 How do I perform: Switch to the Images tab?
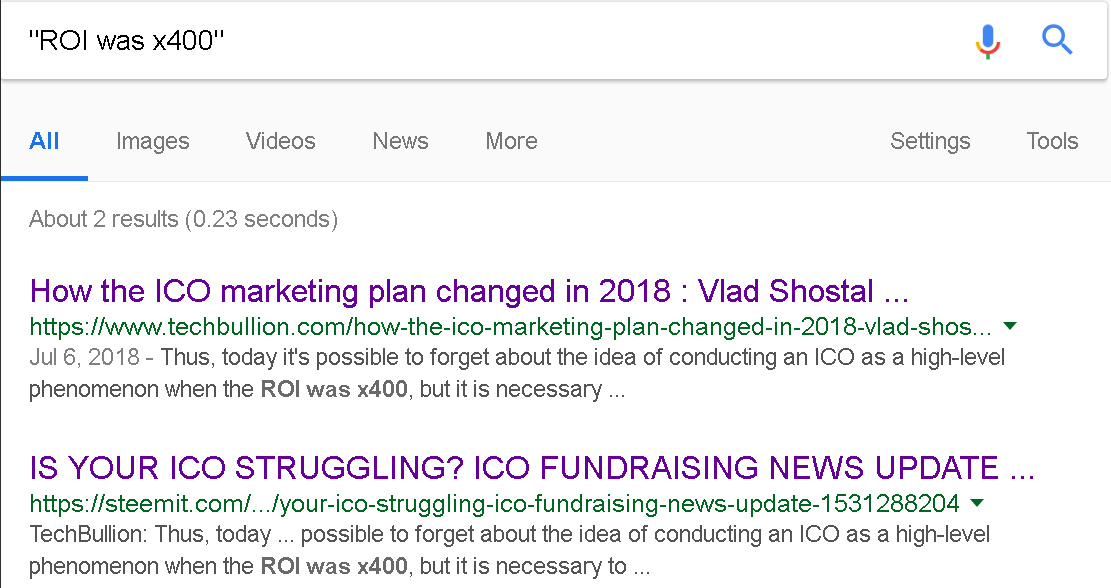click(152, 141)
